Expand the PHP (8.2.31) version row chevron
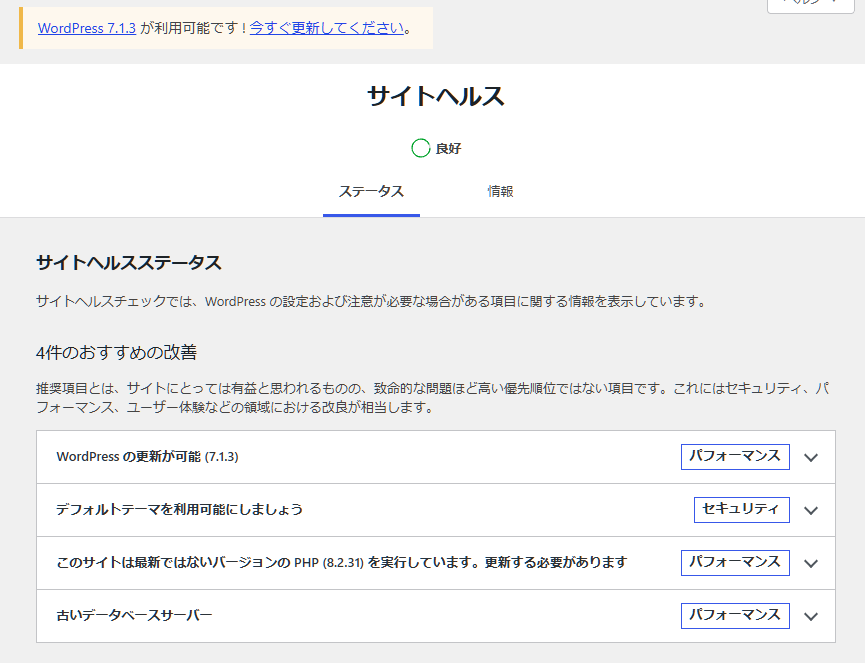The image size is (865, 663). pos(810,563)
